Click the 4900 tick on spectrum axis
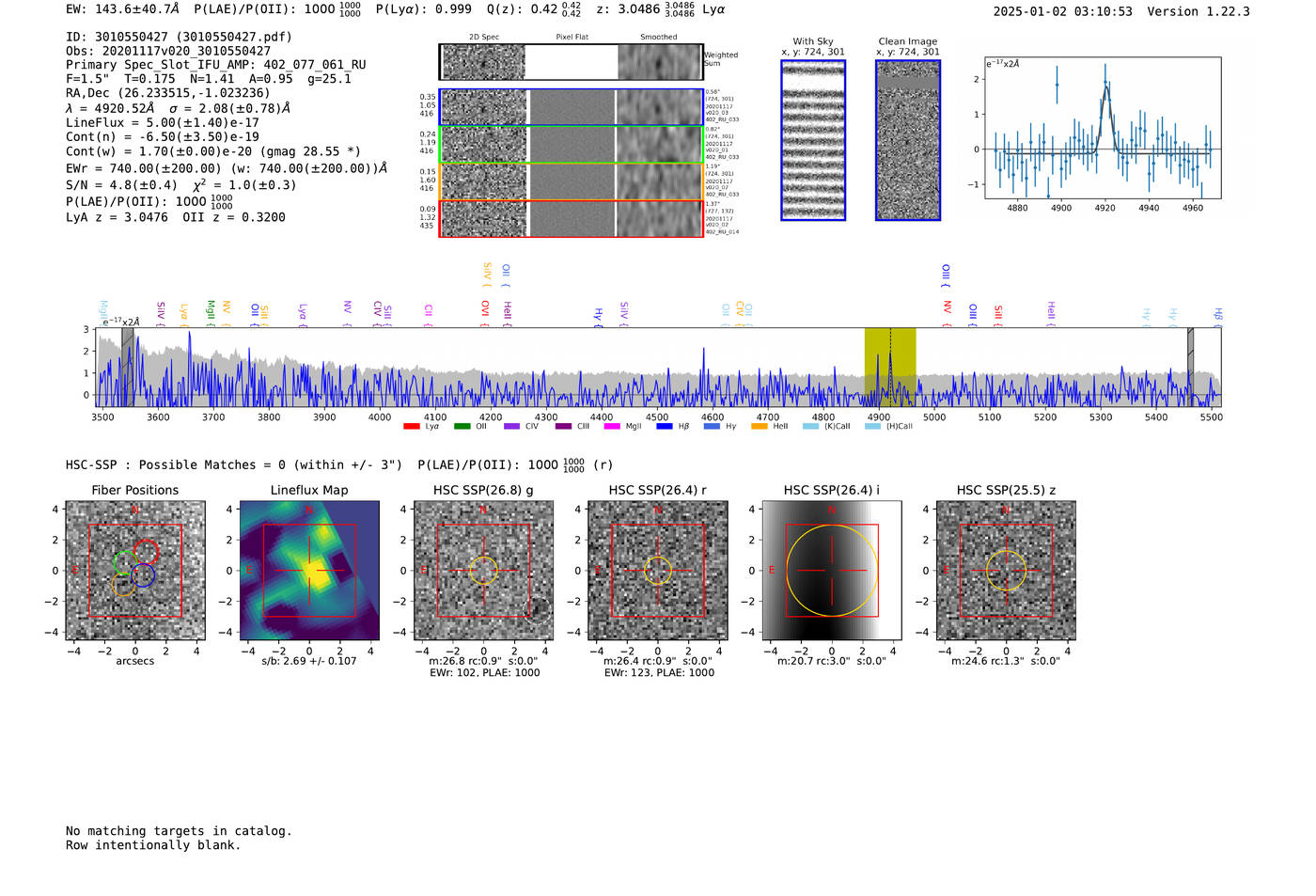This screenshot has height=896, width=1316. [878, 417]
